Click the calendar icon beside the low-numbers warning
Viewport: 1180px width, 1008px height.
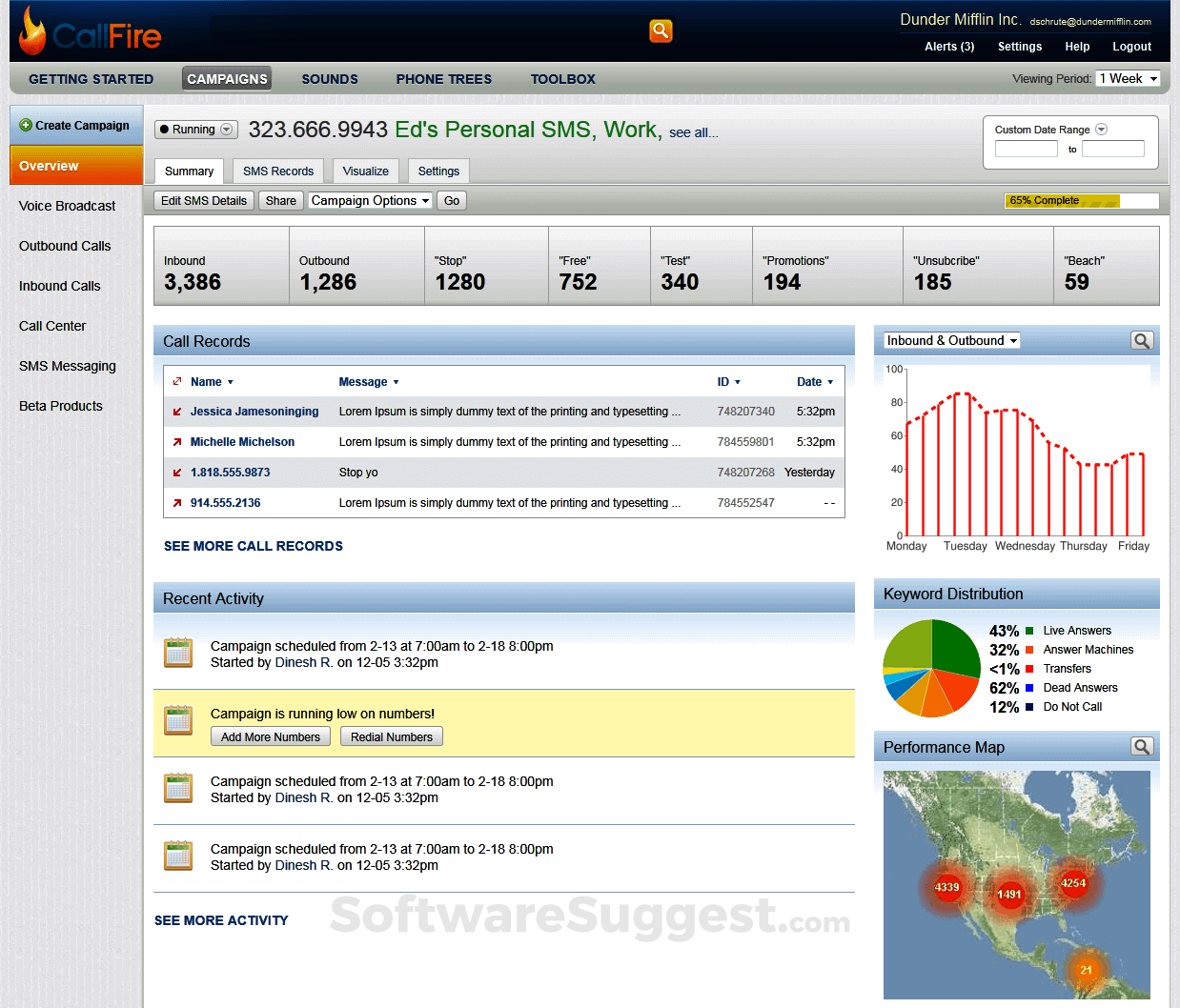178,721
